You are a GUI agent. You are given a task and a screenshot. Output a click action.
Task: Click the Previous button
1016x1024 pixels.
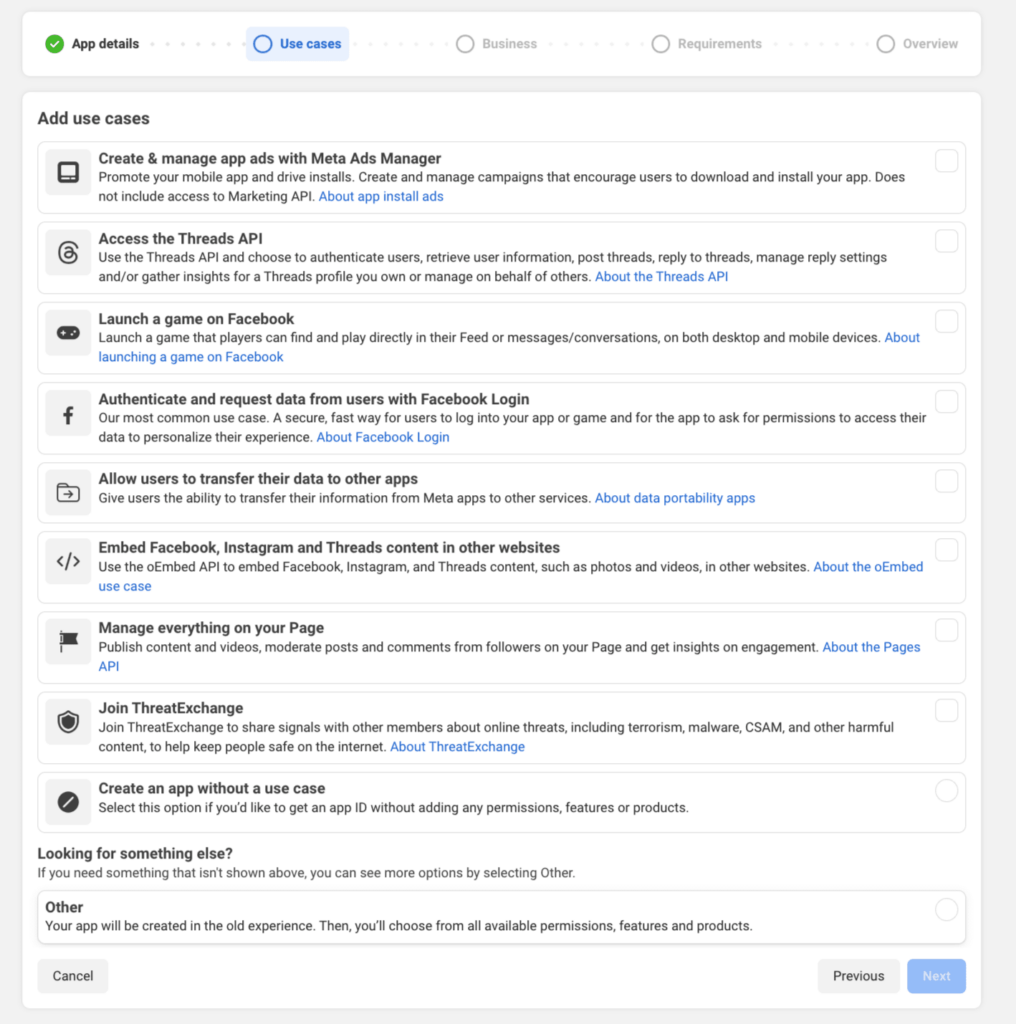pyautogui.click(x=858, y=976)
